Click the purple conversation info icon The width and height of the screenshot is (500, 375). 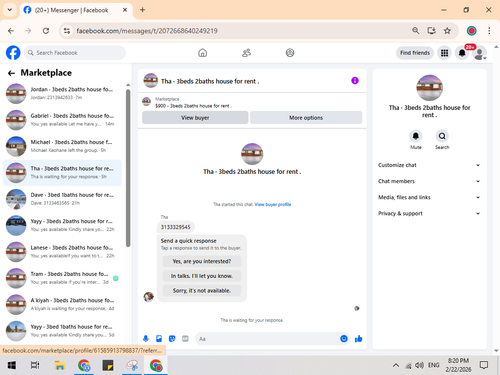tap(355, 81)
